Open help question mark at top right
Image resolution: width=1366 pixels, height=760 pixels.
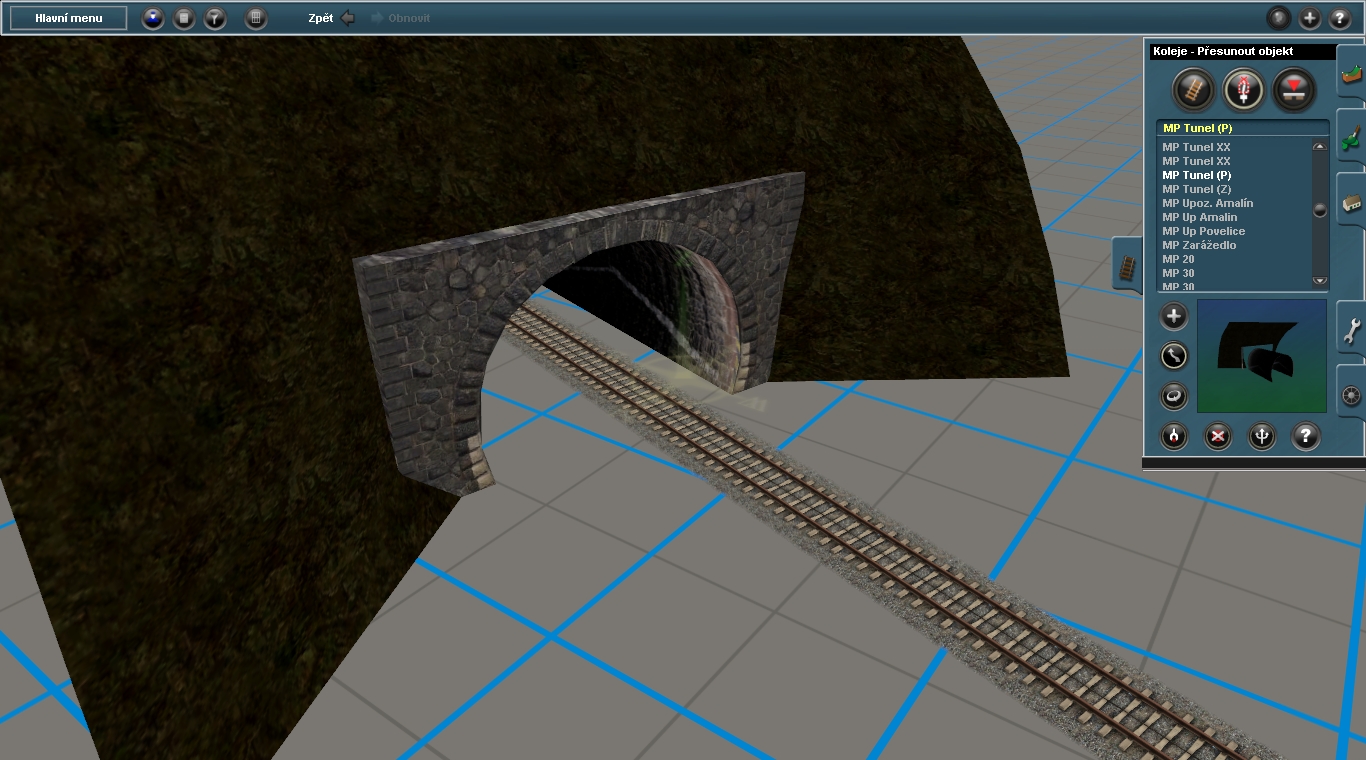click(x=1341, y=18)
